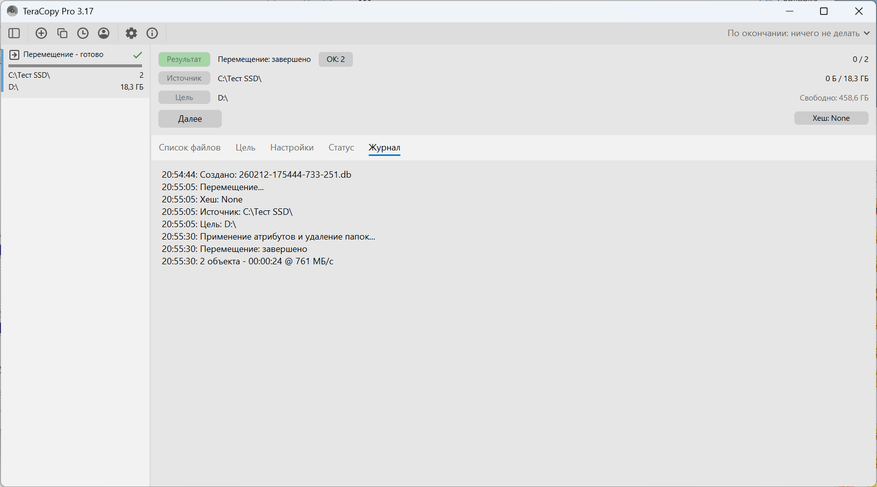Click the target path 'D:\' in header
The height and width of the screenshot is (487, 877).
click(223, 98)
